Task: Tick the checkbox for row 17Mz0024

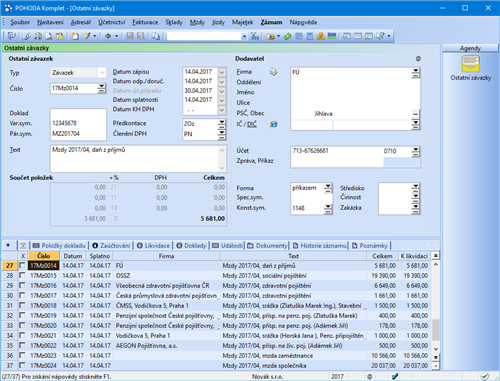Action: pos(22,365)
